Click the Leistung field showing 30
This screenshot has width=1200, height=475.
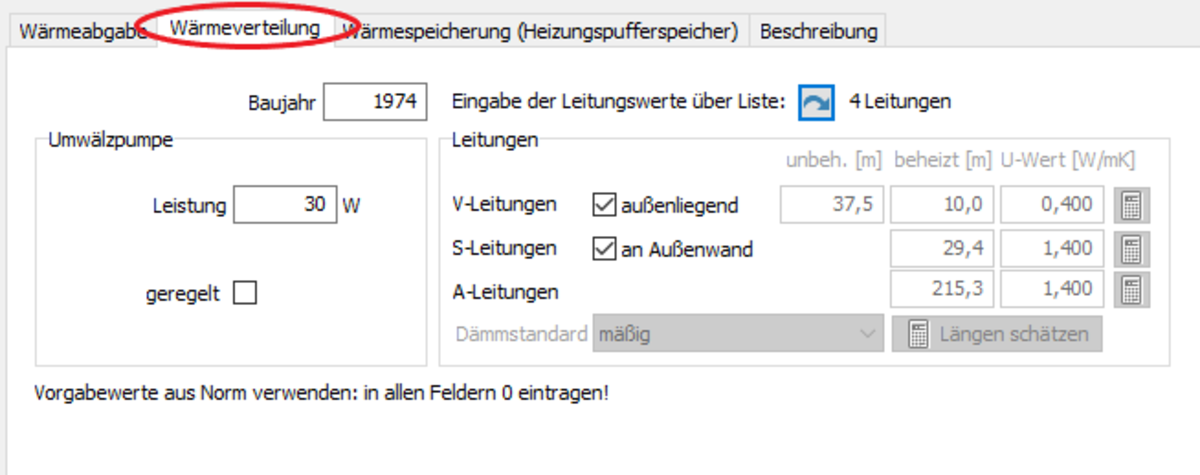(x=284, y=206)
